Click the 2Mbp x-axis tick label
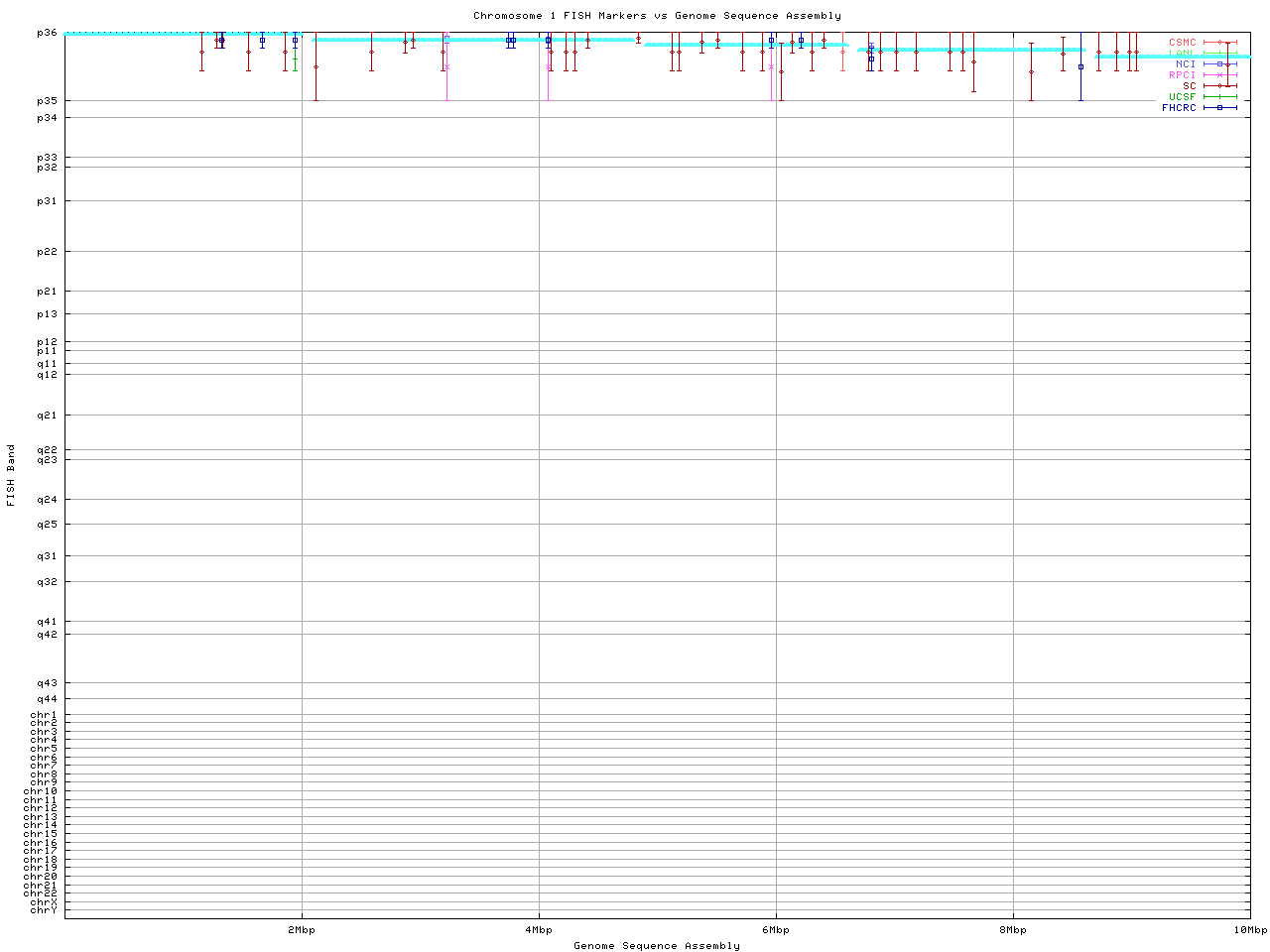This screenshot has width=1270, height=952. [x=302, y=930]
